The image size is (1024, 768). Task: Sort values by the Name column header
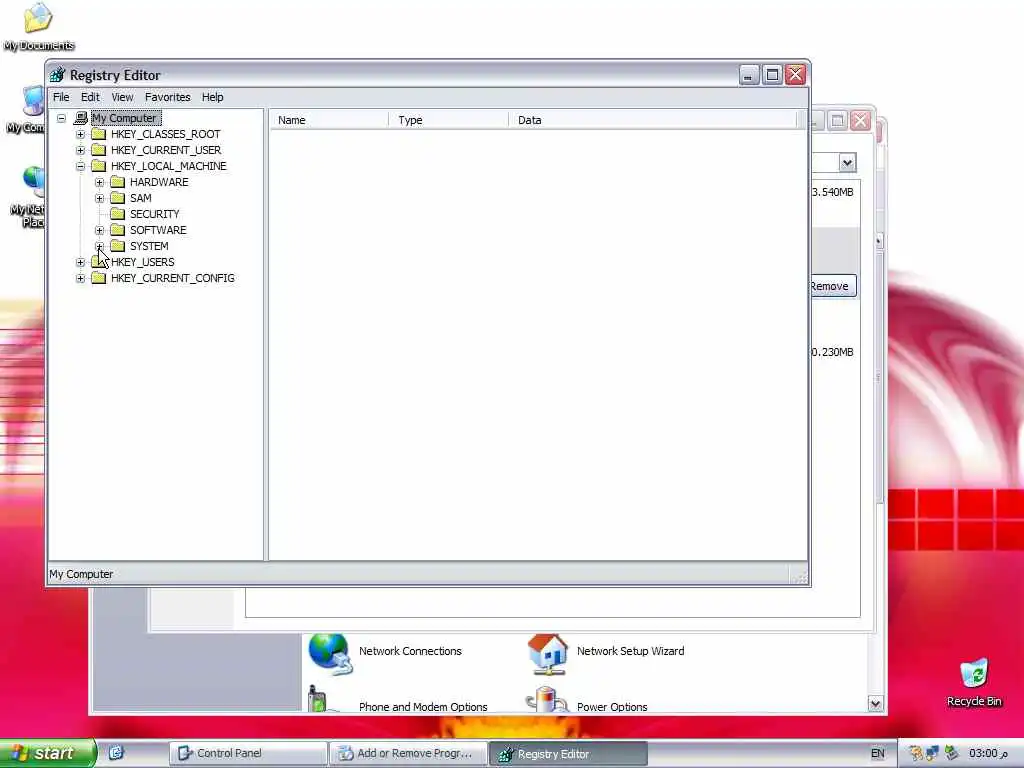point(329,120)
